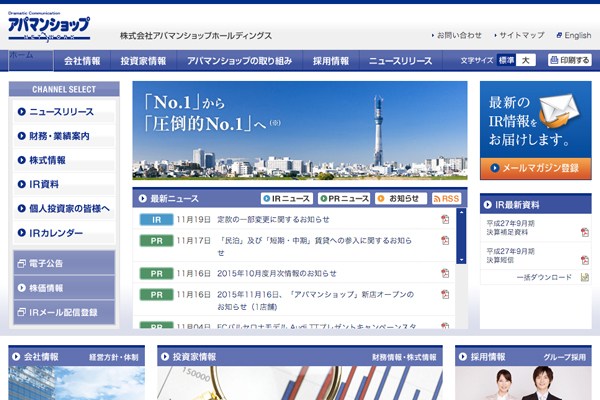Screen dimensions: 600x400
Task: Open the サイトマップ link
Action: point(522,35)
